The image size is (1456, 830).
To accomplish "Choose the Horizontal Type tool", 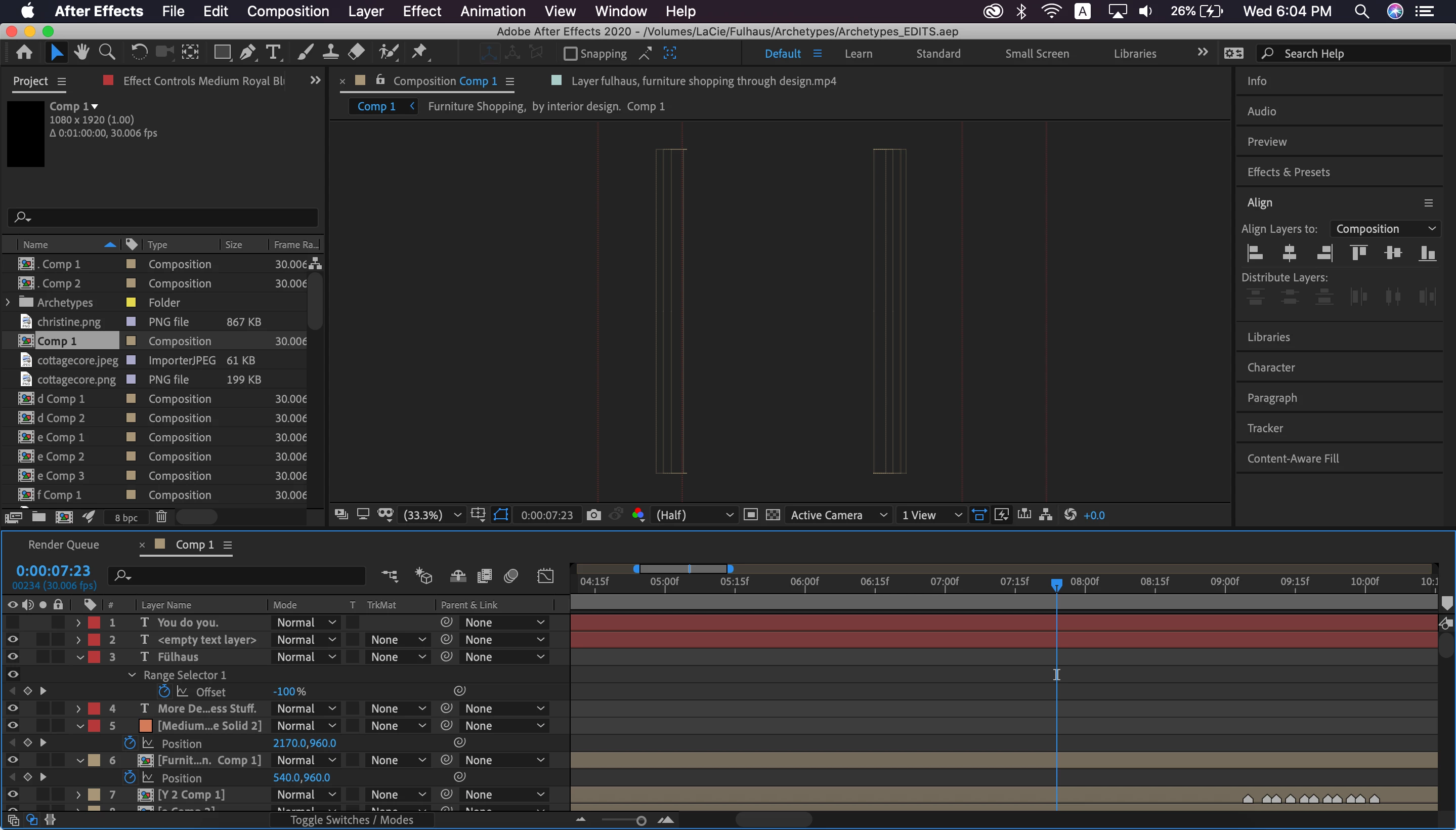I will [x=274, y=53].
